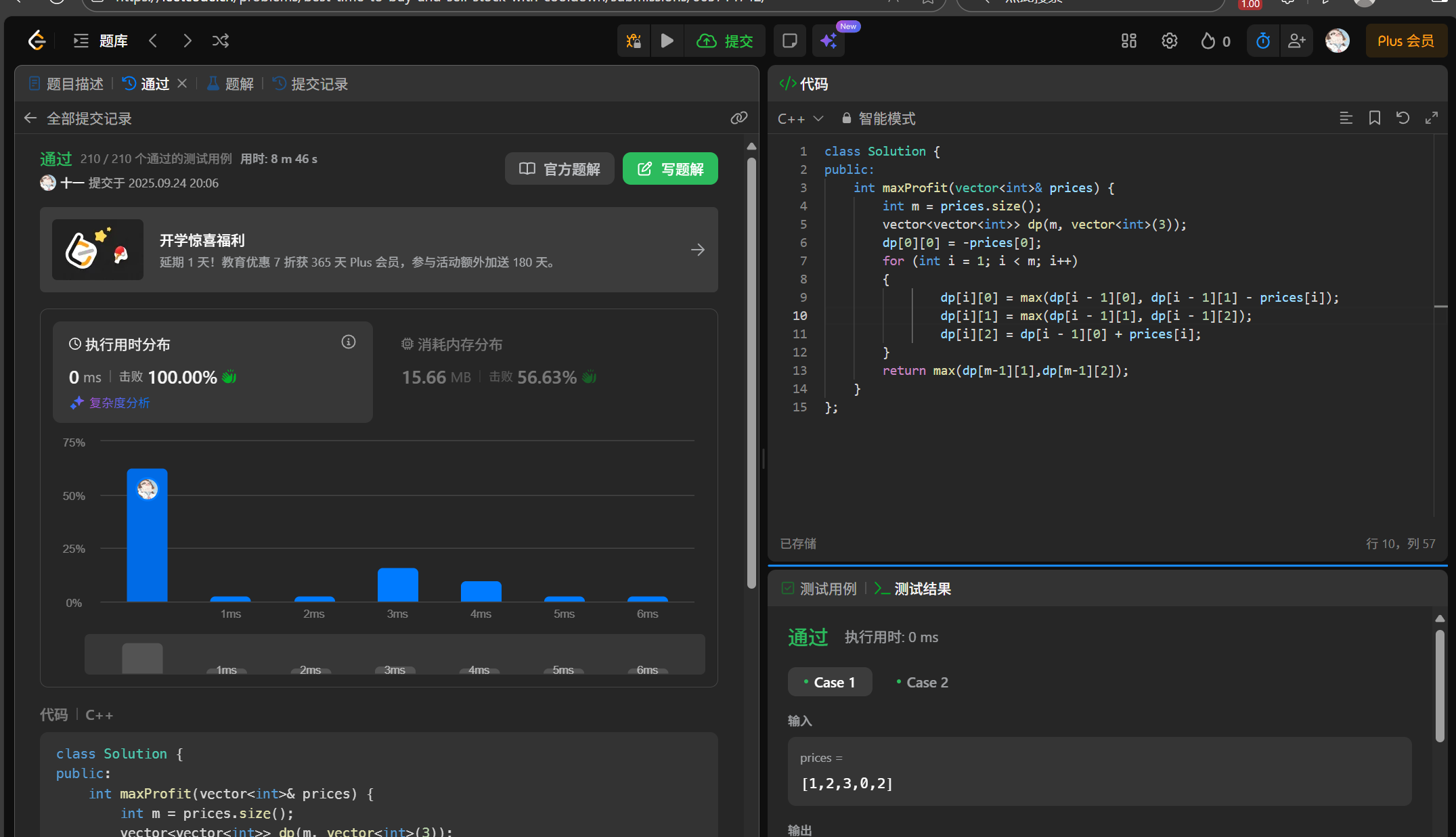This screenshot has width=1456, height=837.
Task: Click the shuffle random problem icon
Action: [220, 41]
